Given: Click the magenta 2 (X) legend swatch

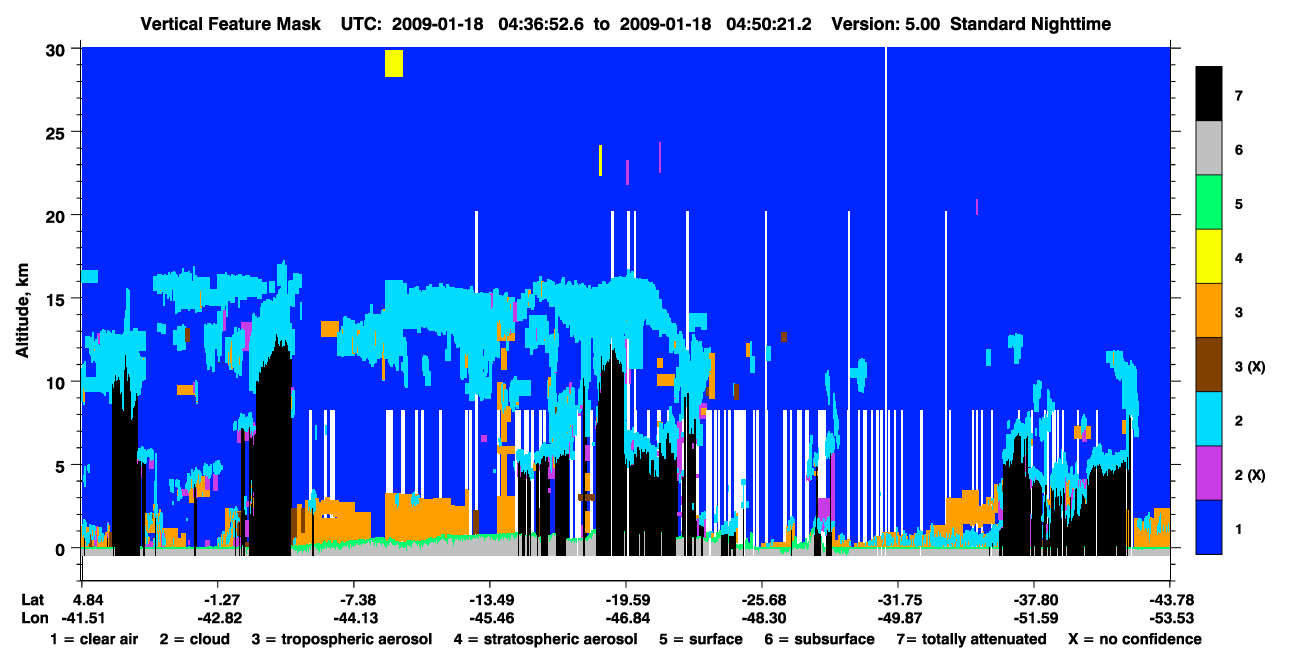Looking at the screenshot, I should coord(1209,473).
